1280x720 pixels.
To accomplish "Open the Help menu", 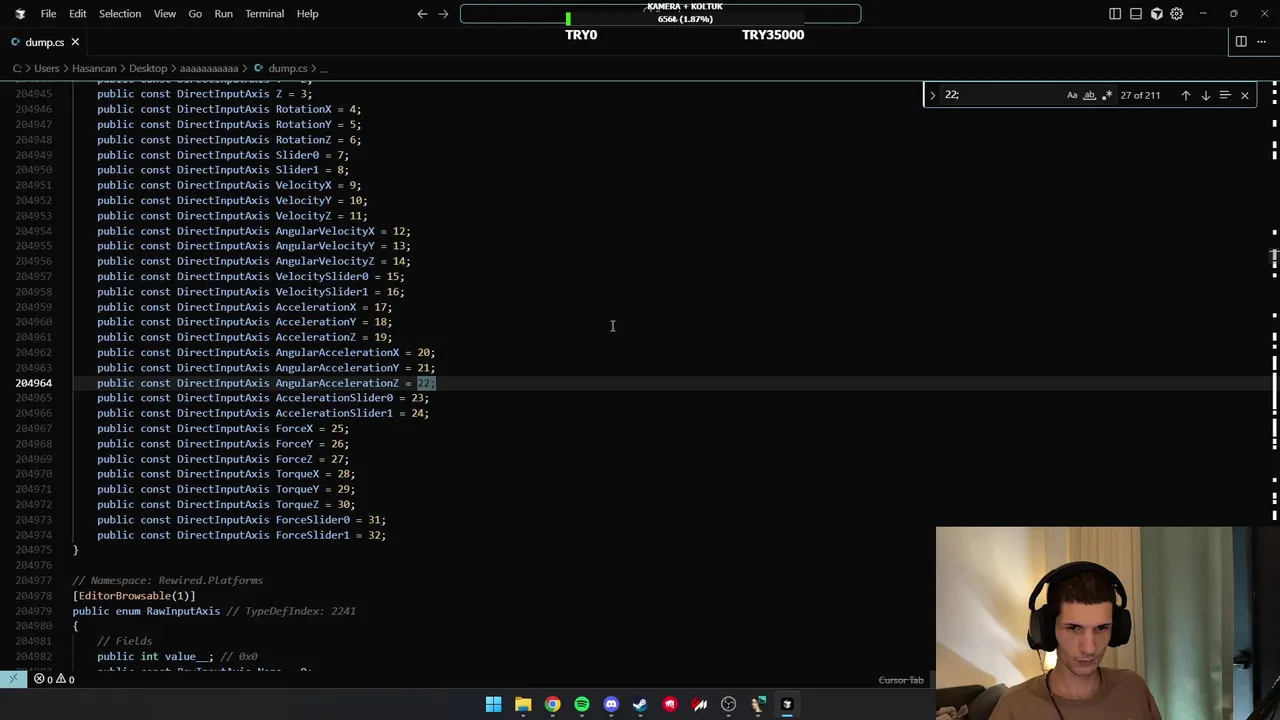I will click(x=307, y=14).
